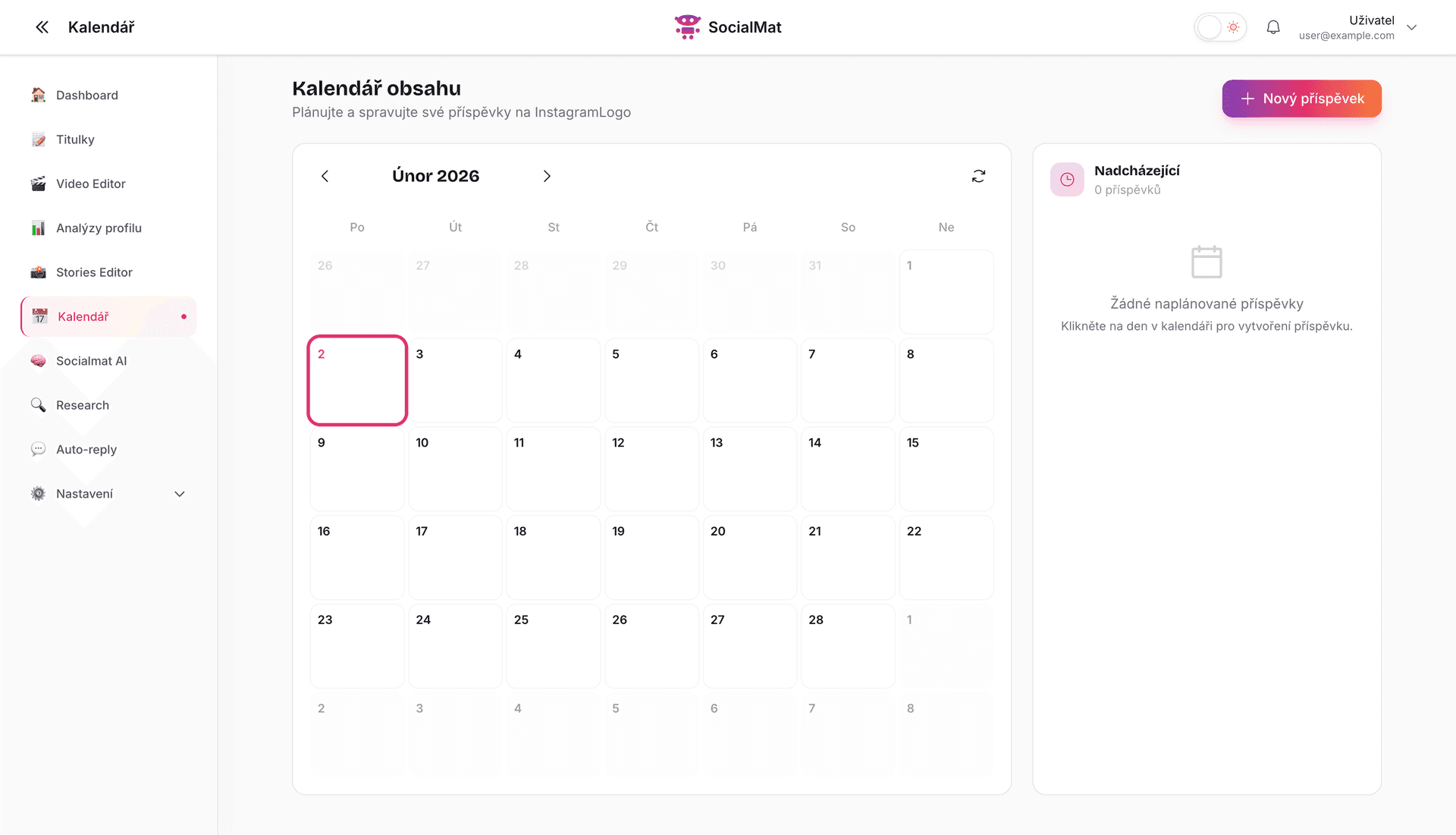Select Analýzy profilu menu item
This screenshot has width=1456, height=835.
coord(99,228)
